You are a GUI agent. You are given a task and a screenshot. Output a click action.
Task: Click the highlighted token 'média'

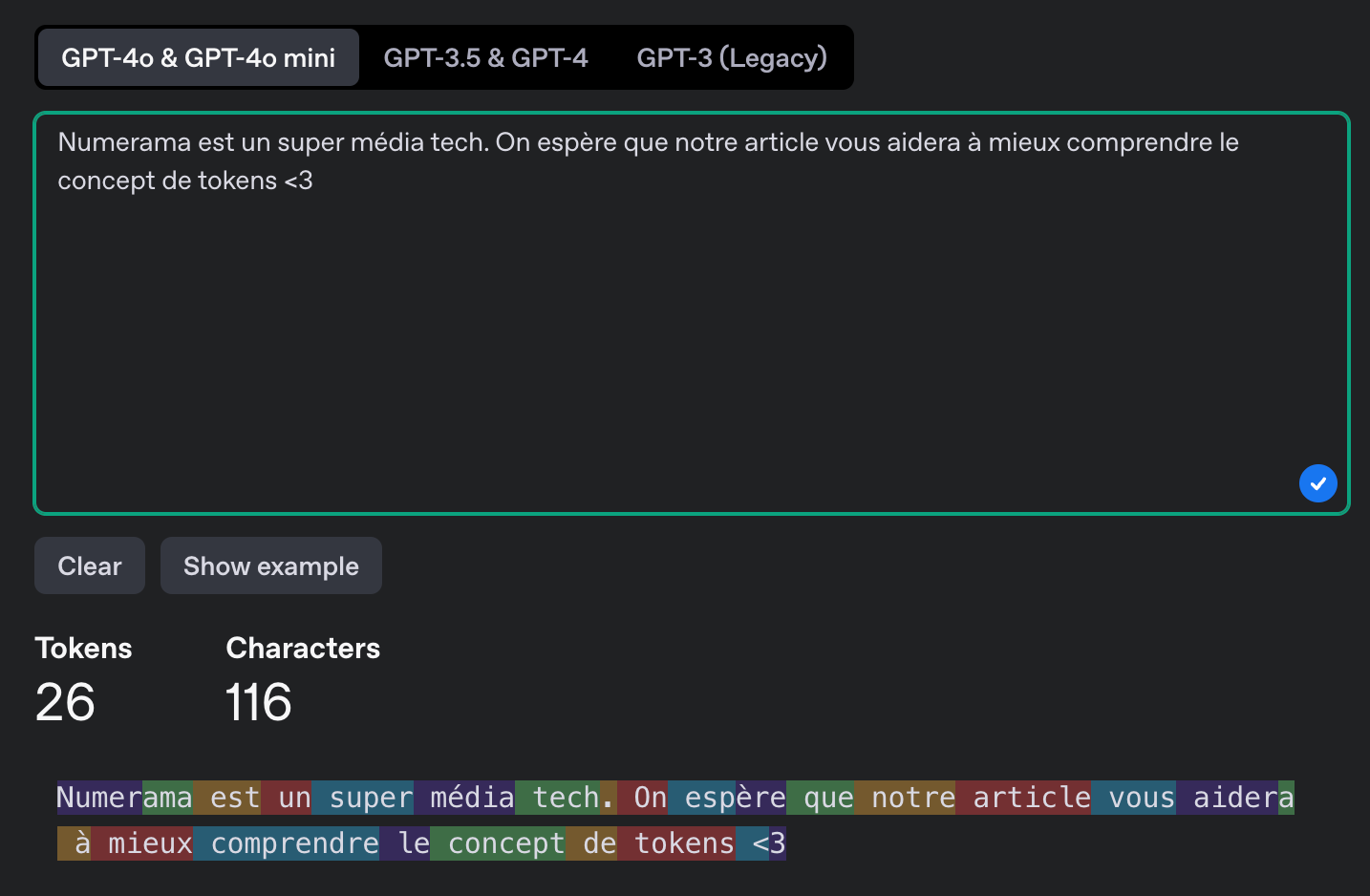(464, 798)
